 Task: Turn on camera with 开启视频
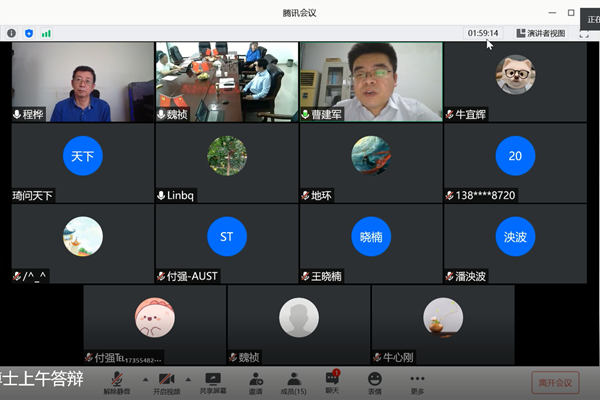click(x=166, y=382)
